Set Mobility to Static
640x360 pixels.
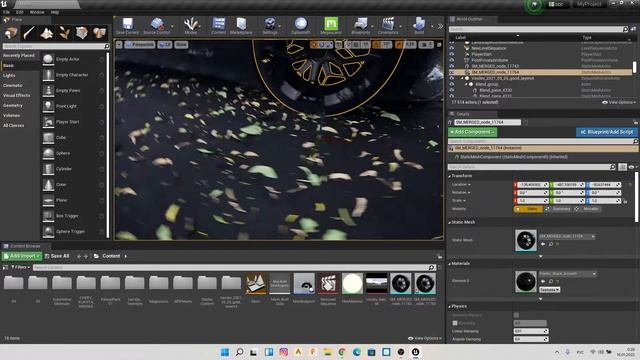pyautogui.click(x=528, y=209)
